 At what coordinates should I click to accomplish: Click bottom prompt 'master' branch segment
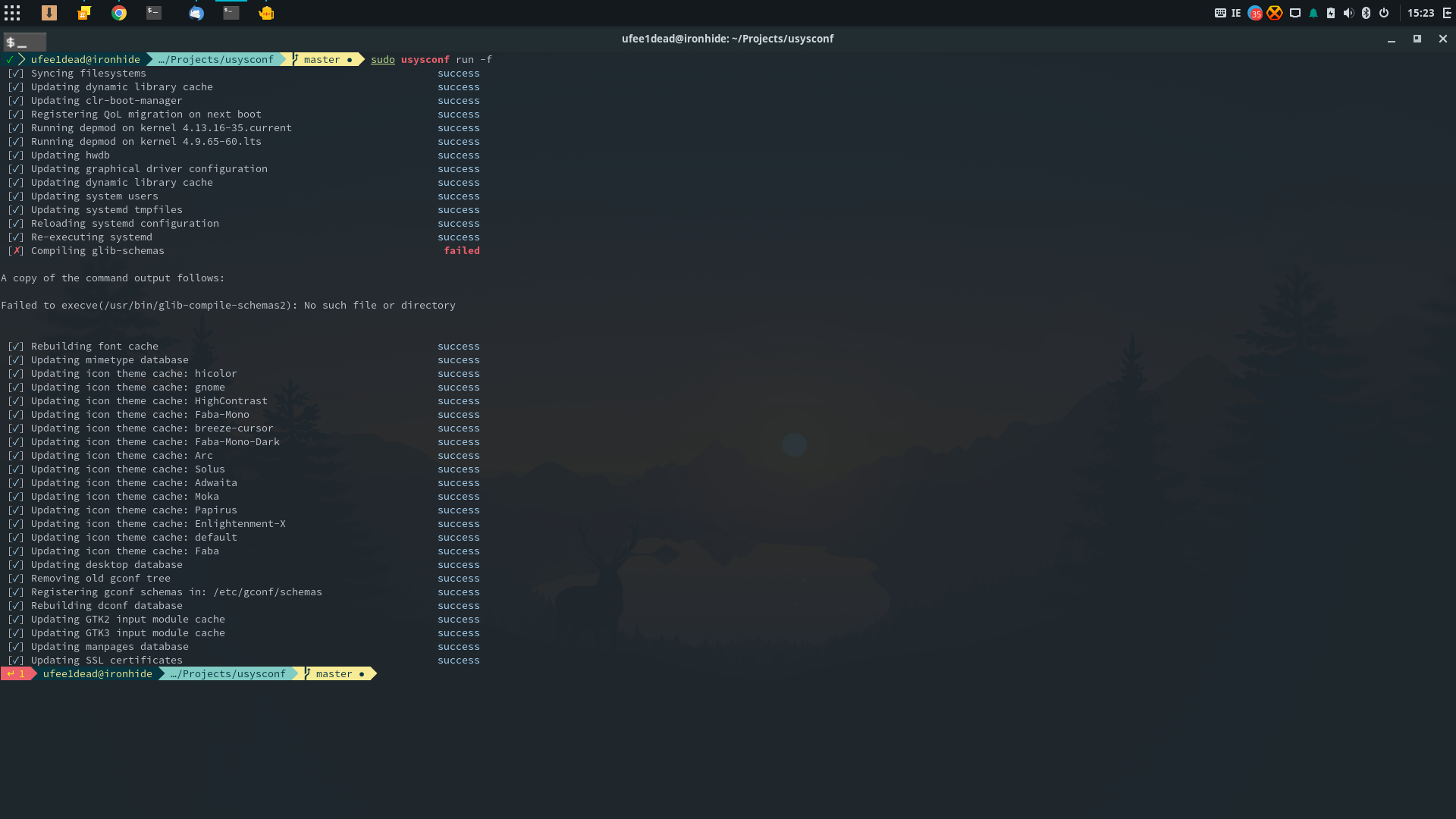point(334,673)
